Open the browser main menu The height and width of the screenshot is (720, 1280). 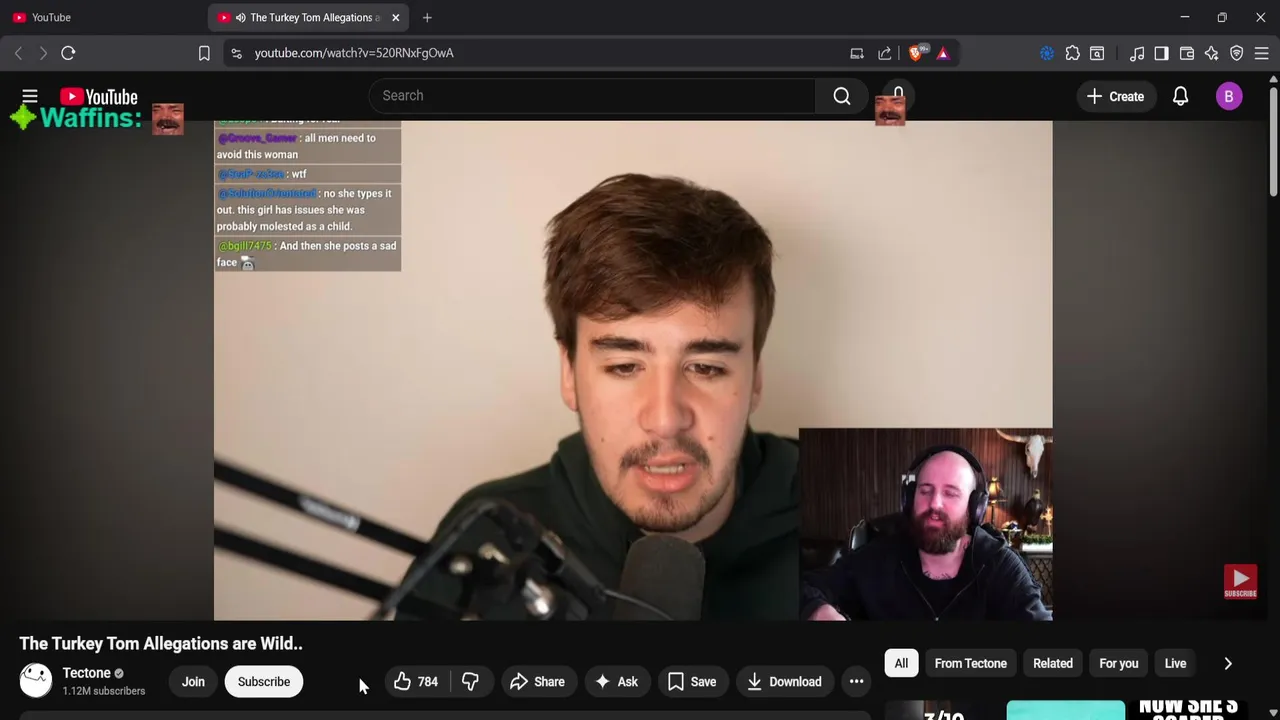point(1263,53)
